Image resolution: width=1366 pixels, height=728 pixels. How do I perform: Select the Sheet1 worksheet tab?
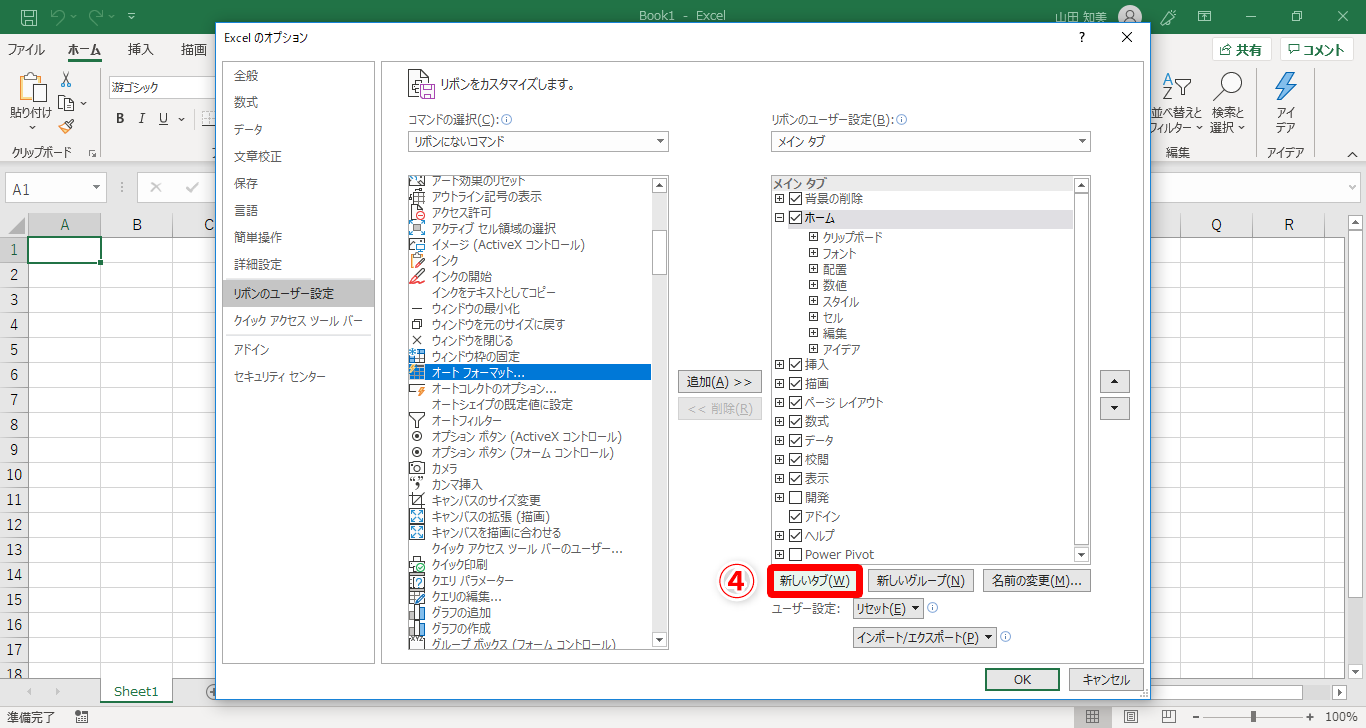click(136, 691)
